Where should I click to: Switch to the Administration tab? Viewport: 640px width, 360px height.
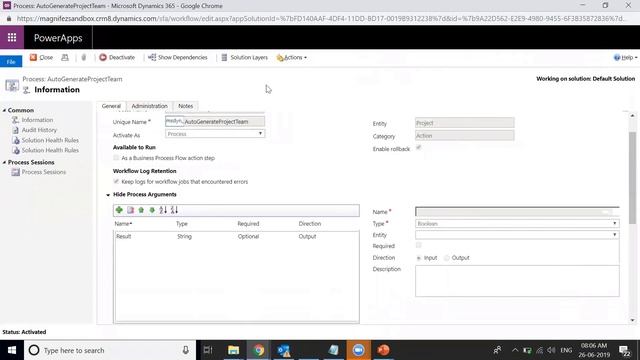tap(149, 106)
